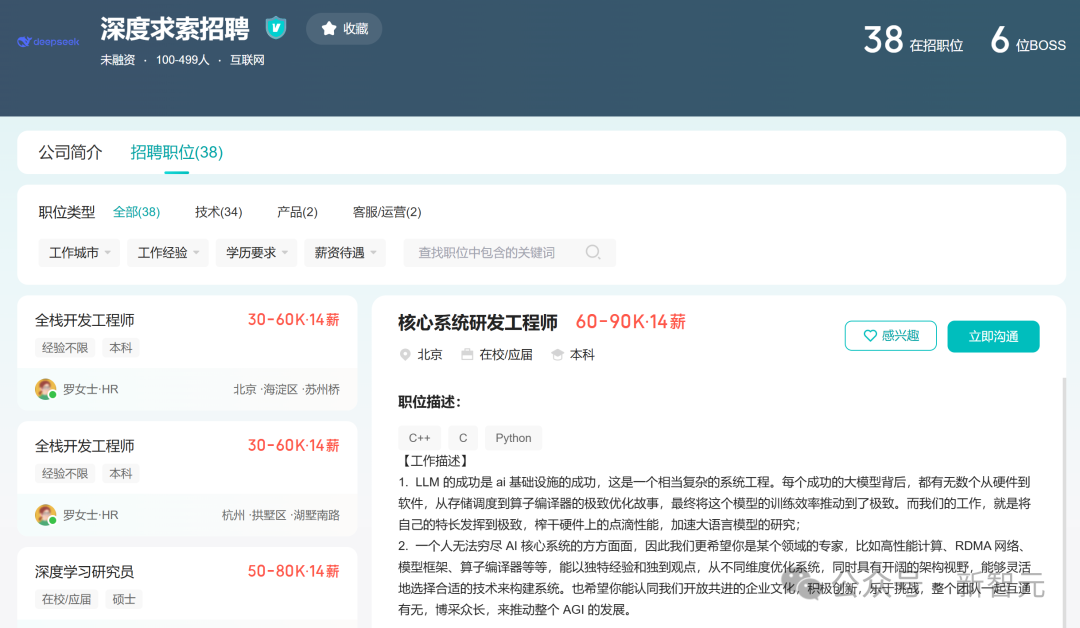Click the deepseek company logo
The width and height of the screenshot is (1080, 628).
48,42
